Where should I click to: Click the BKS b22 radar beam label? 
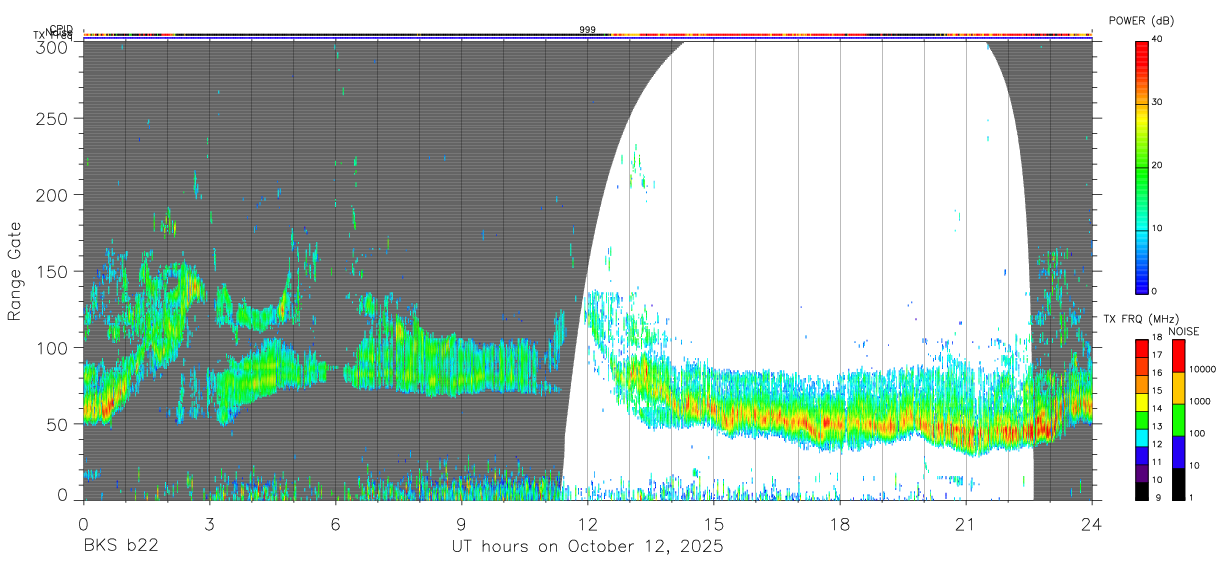coord(120,547)
